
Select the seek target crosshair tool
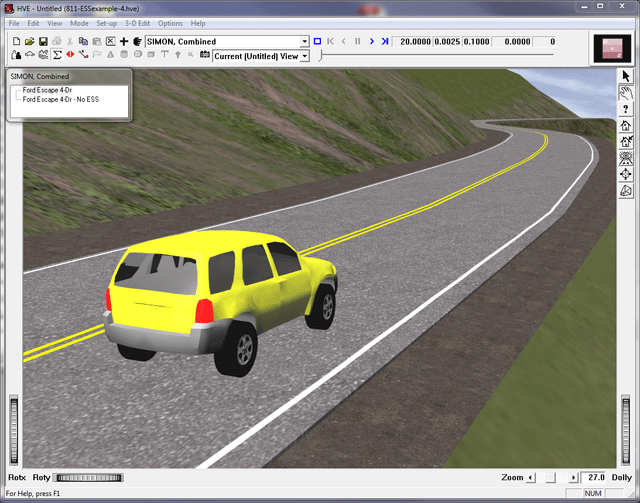625,174
